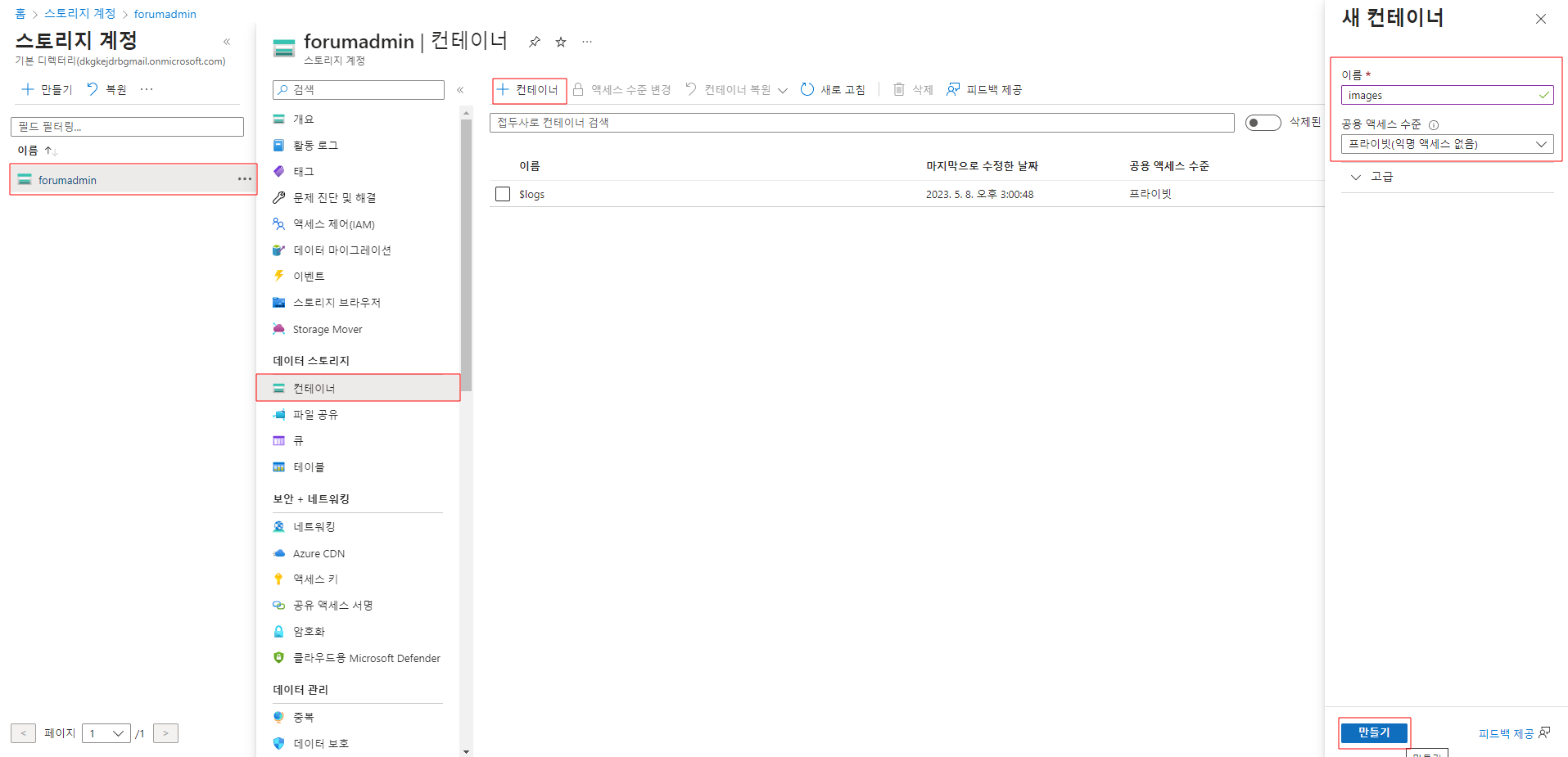Open 액세스 키 from the sidebar
This screenshot has height=757, width=1568.
pyautogui.click(x=315, y=579)
